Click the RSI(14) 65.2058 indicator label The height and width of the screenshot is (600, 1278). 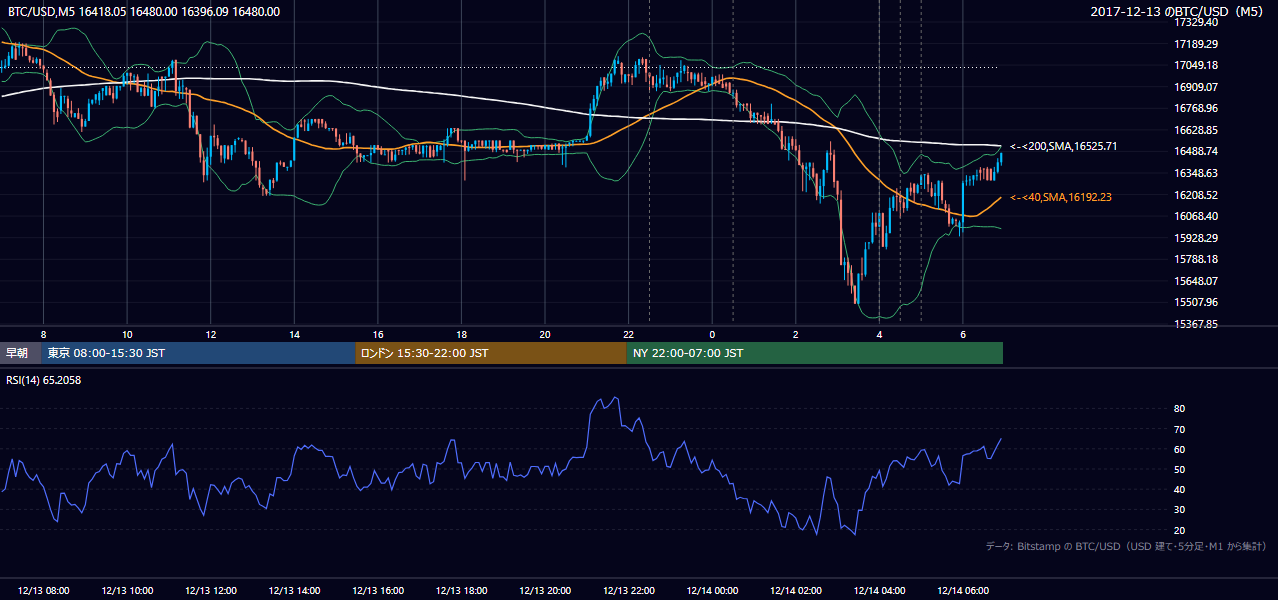(43, 380)
